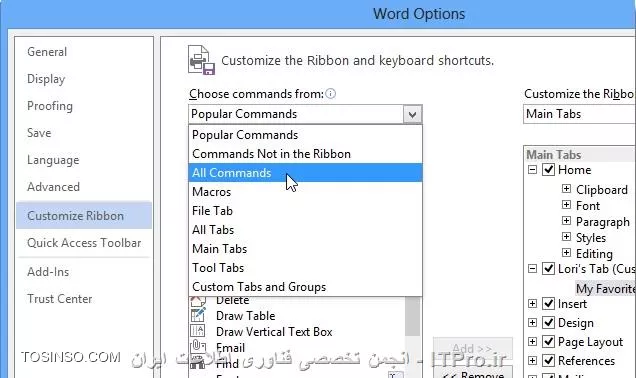
Task: Select Custom Tabs and Groups
Action: [305, 287]
